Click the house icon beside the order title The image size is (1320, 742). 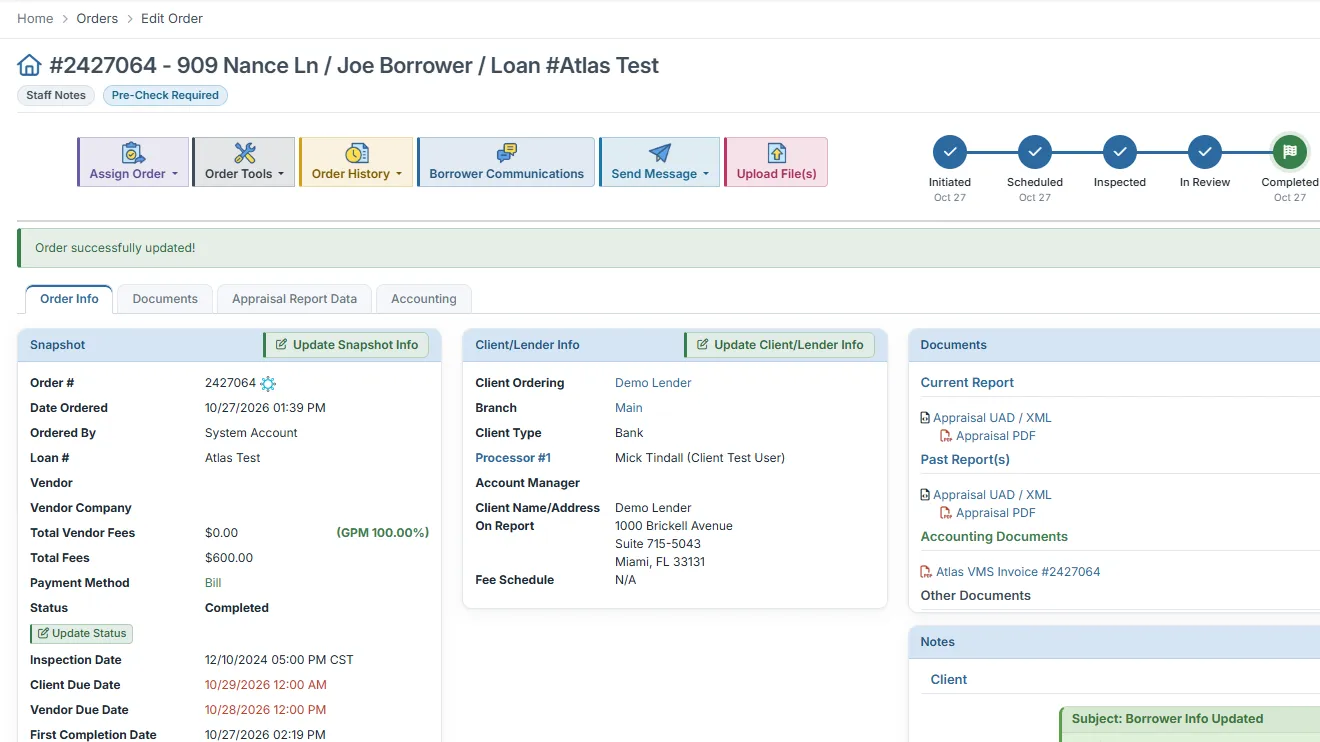[x=30, y=66]
